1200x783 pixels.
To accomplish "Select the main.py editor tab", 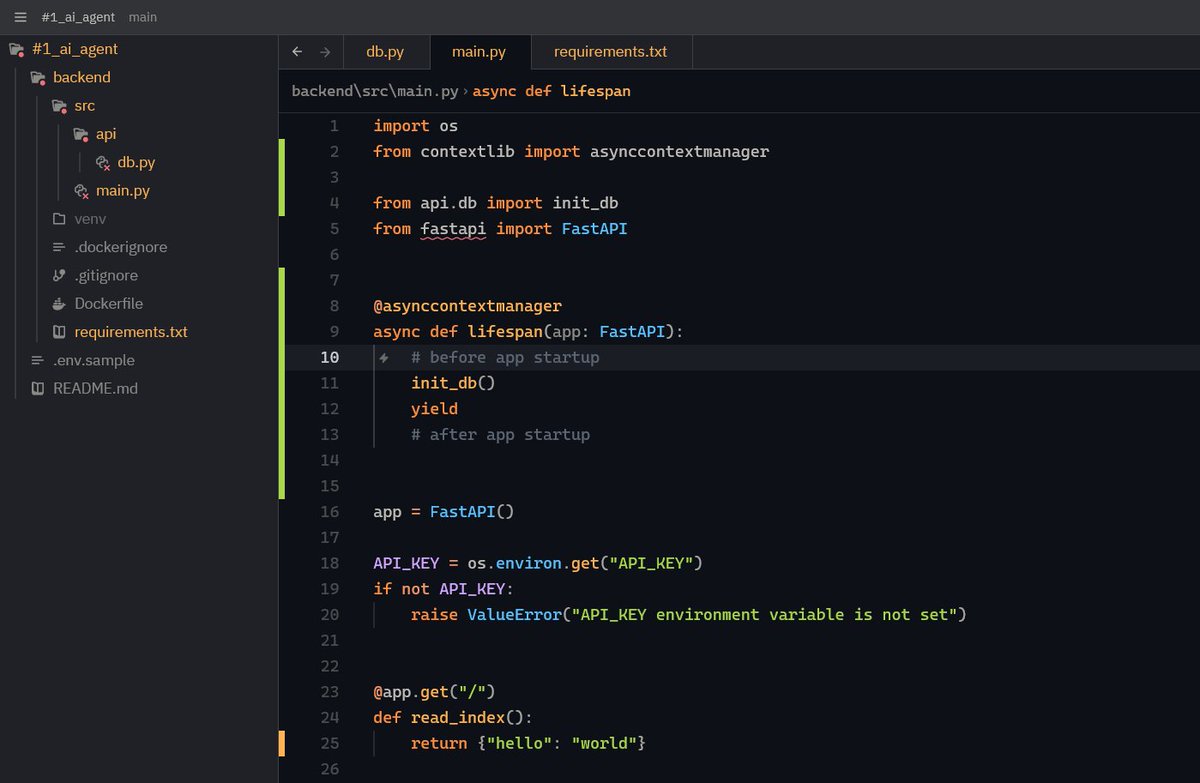I will (x=479, y=52).
